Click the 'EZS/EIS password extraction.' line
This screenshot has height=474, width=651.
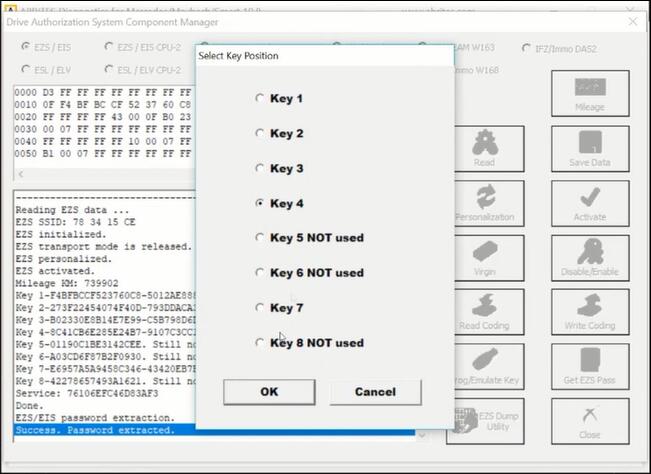(95, 418)
